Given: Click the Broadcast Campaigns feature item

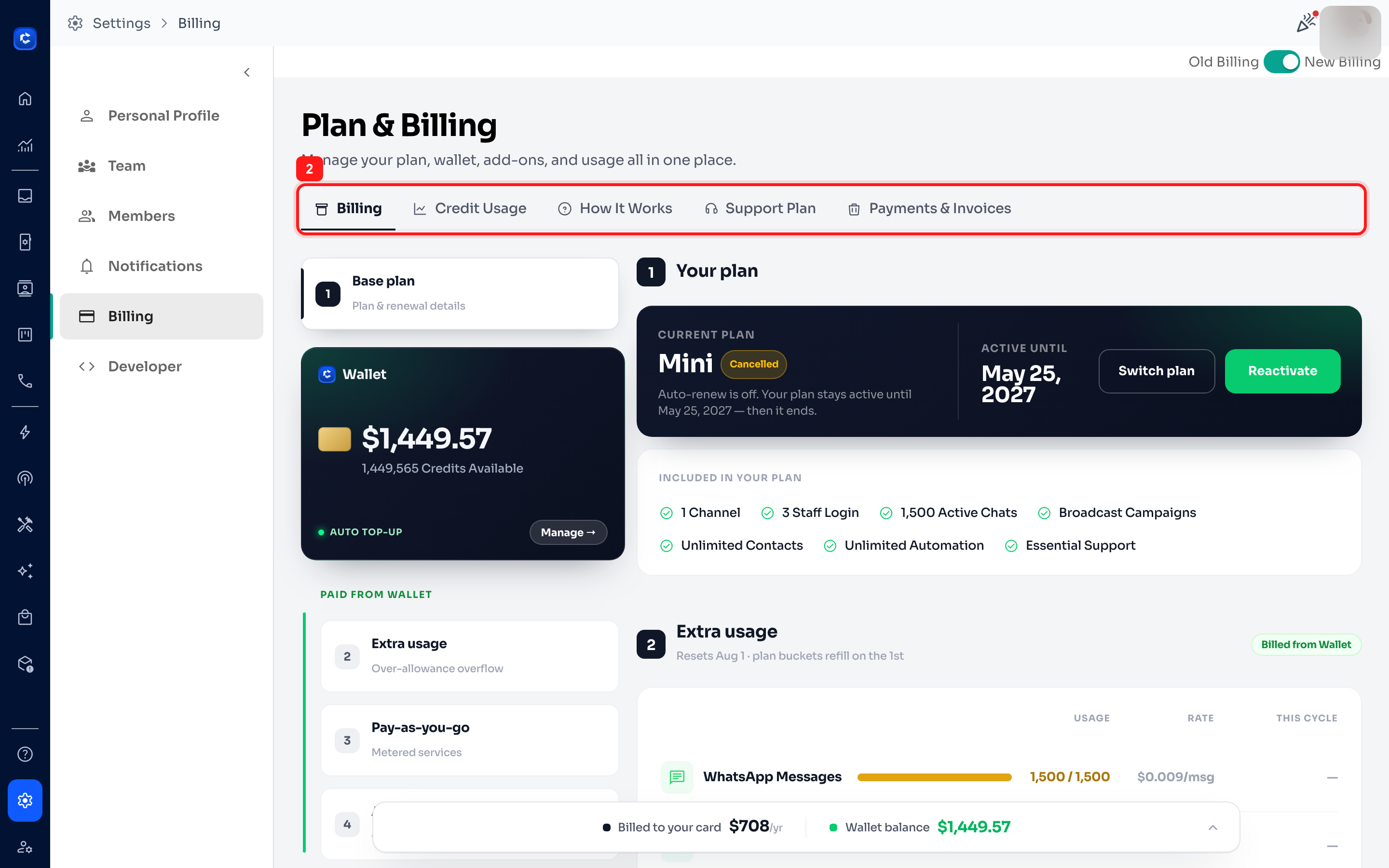Looking at the screenshot, I should (x=1117, y=513).
